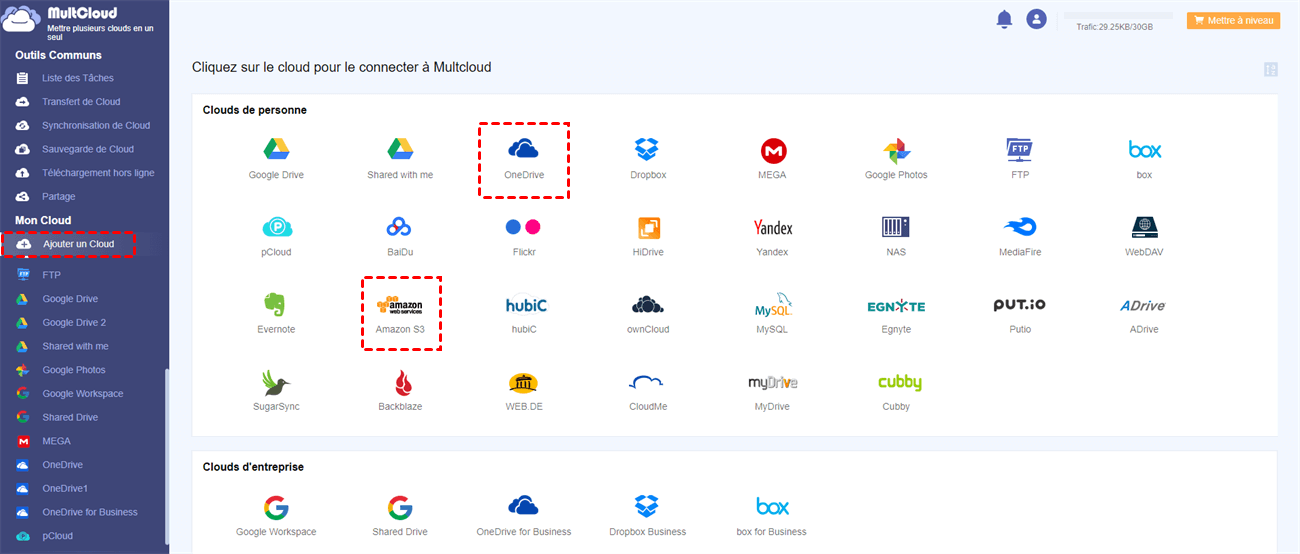Select Dropbox Business cloud
The image size is (1300, 554).
[x=648, y=515]
